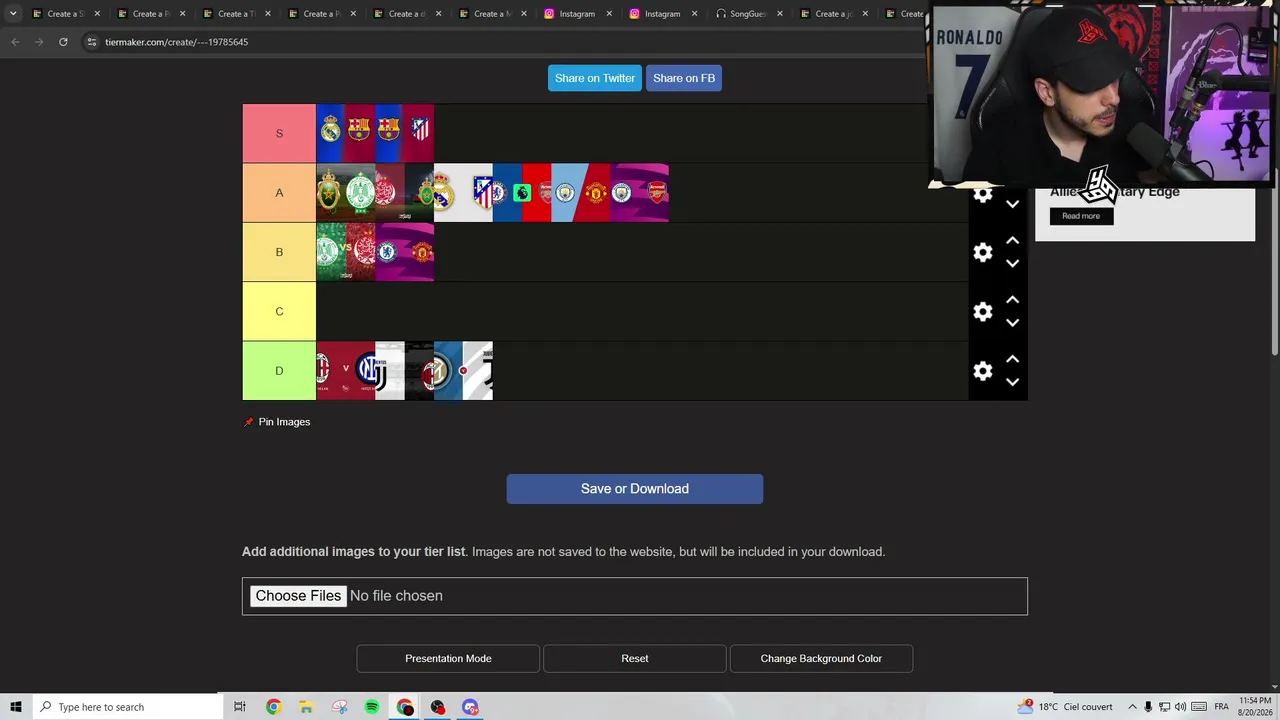Show hidden system tray icons
Viewport: 1280px width, 720px height.
click(1132, 707)
